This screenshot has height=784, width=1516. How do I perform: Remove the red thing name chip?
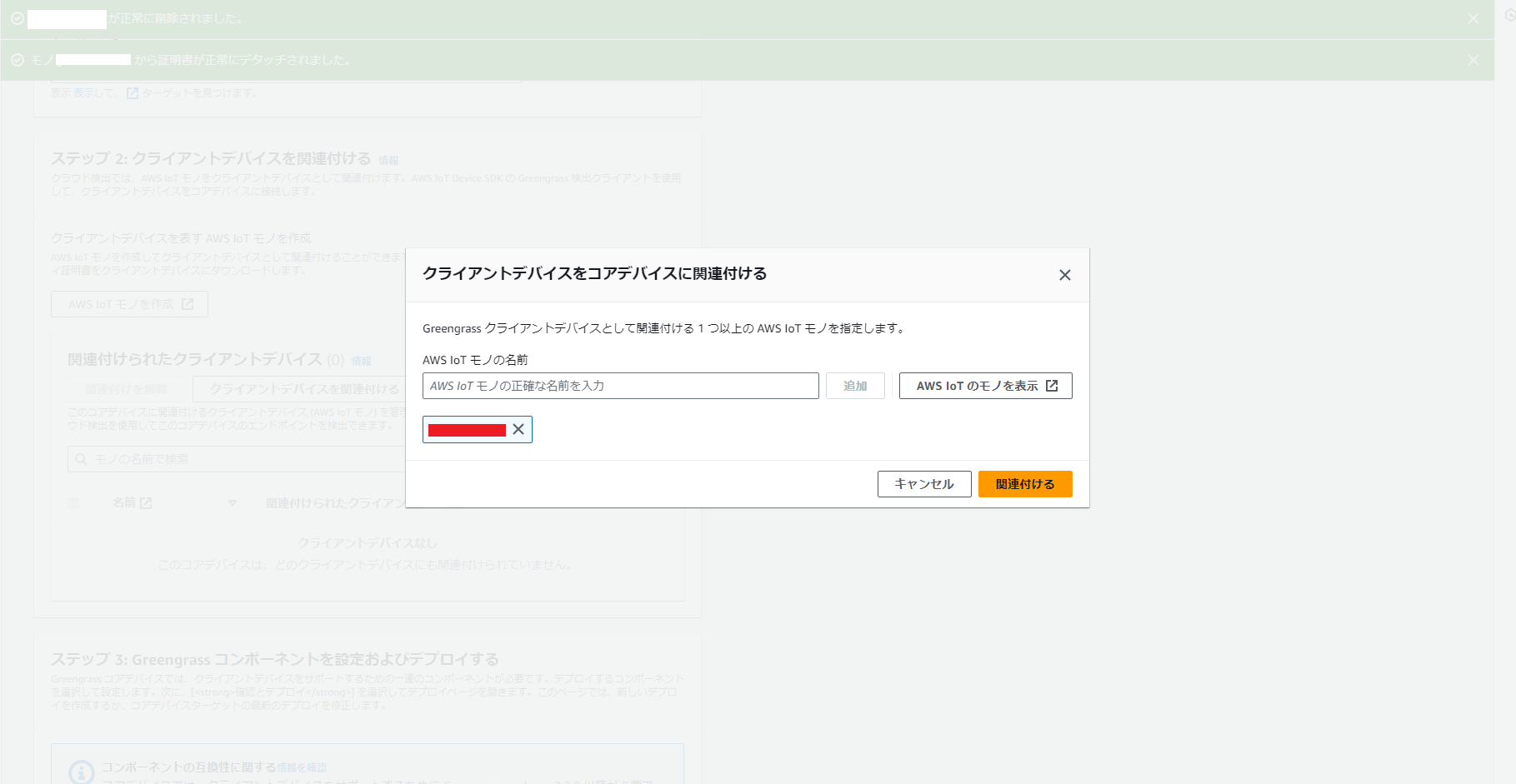click(x=520, y=429)
